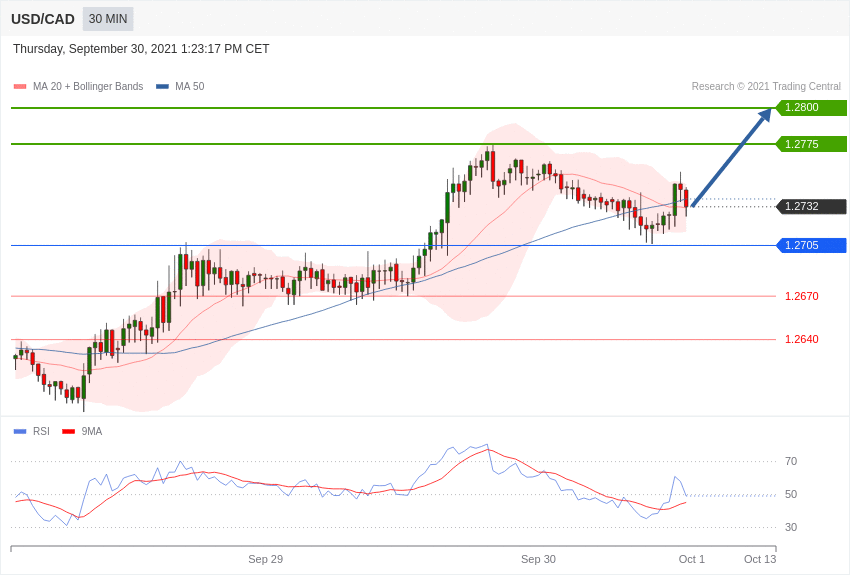Click the 1.2775 resistance price tag
Image resolution: width=850 pixels, height=576 pixels.
pyautogui.click(x=812, y=144)
